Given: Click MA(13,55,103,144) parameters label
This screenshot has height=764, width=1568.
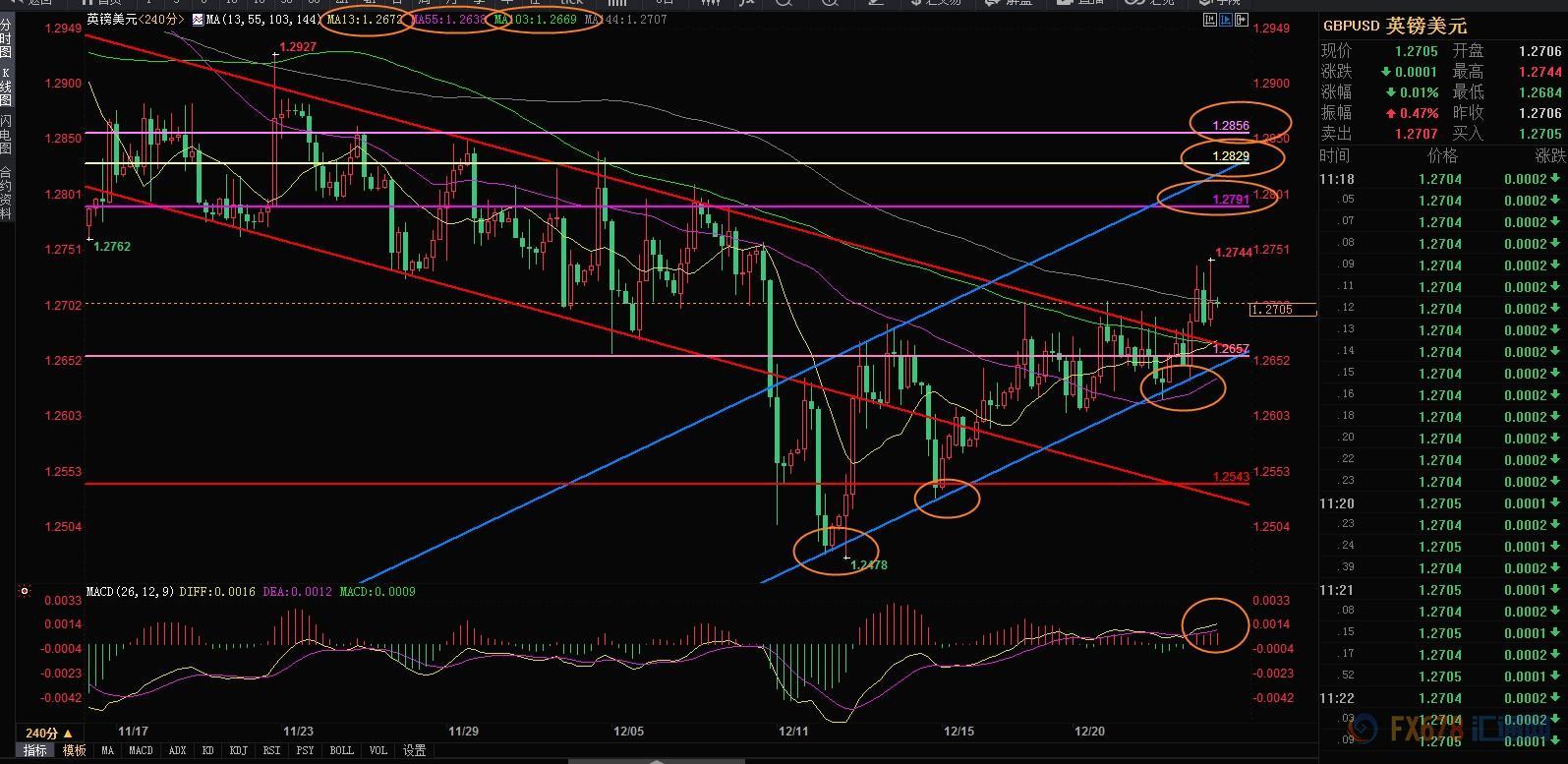Looking at the screenshot, I should [263, 19].
